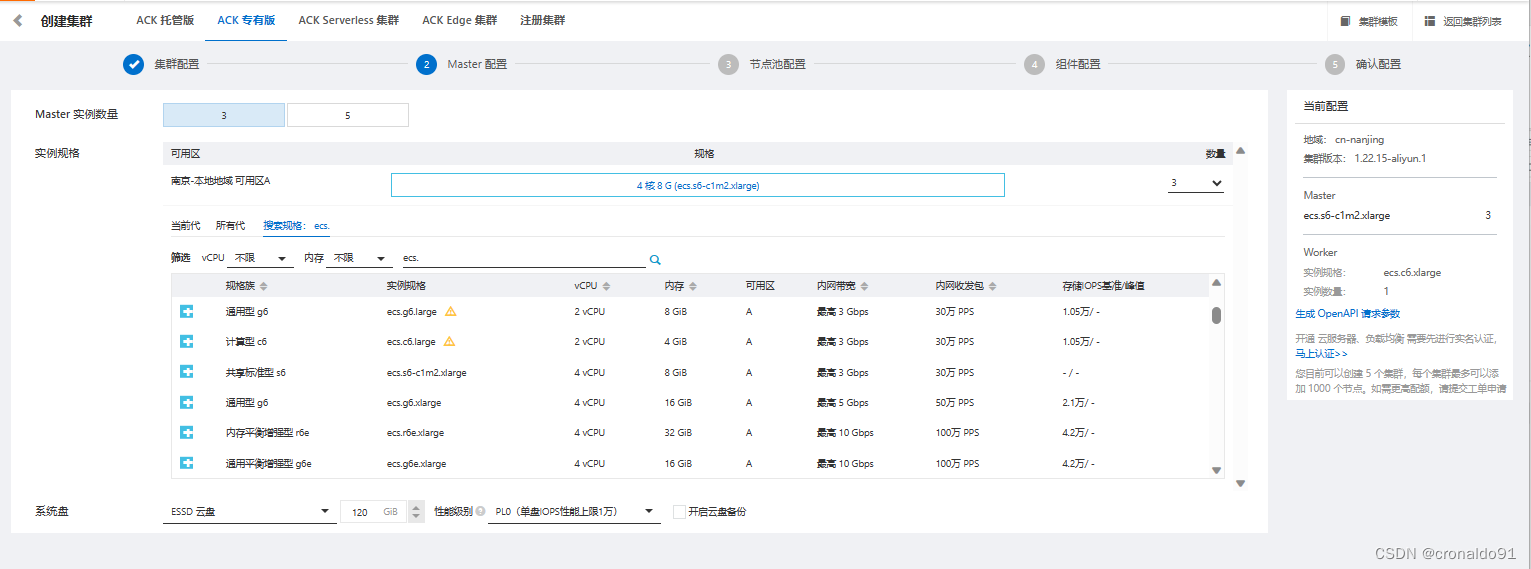Screen dimensions: 1531x569
Task: Click the spec table vertical scrollbar thumb
Action: pos(1217,316)
